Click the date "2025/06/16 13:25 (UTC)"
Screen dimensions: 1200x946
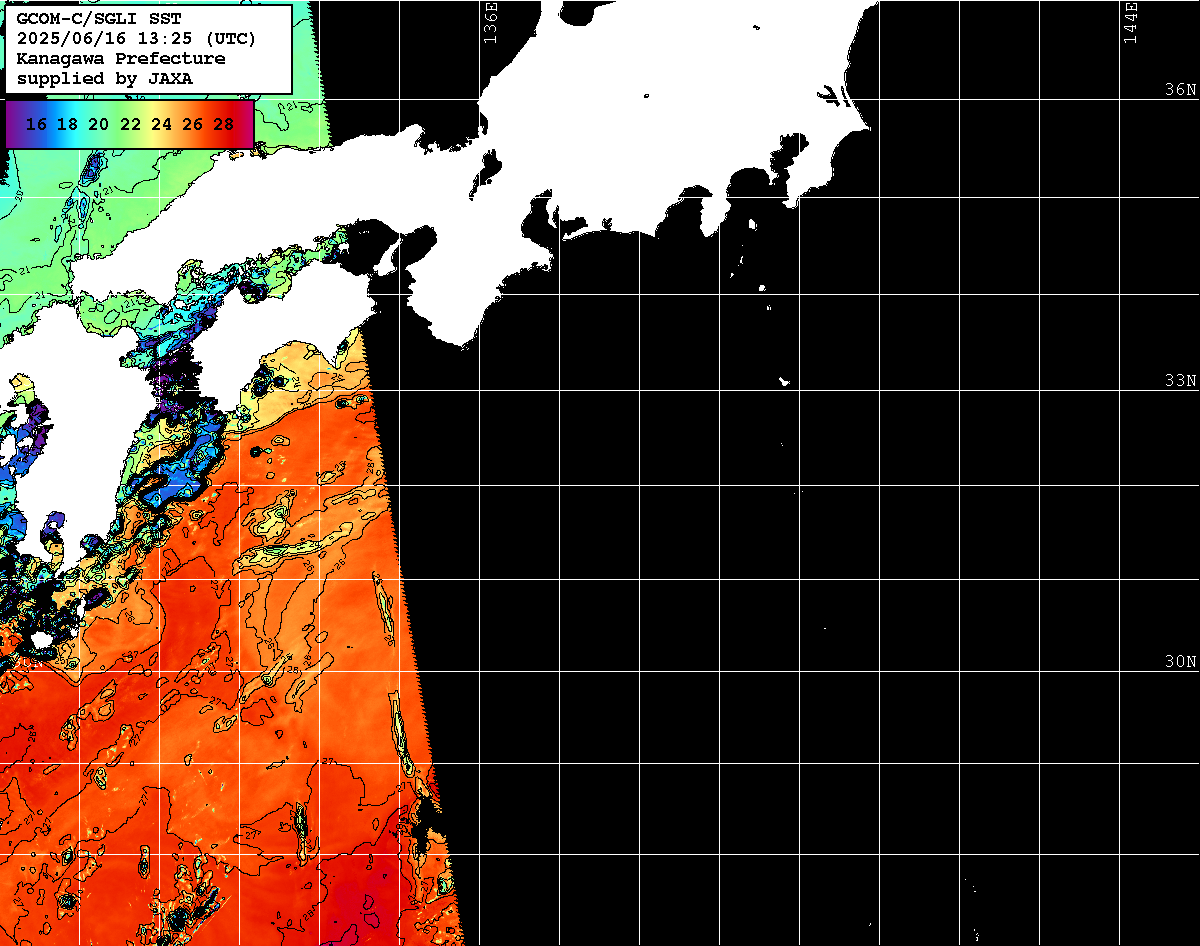pos(136,39)
